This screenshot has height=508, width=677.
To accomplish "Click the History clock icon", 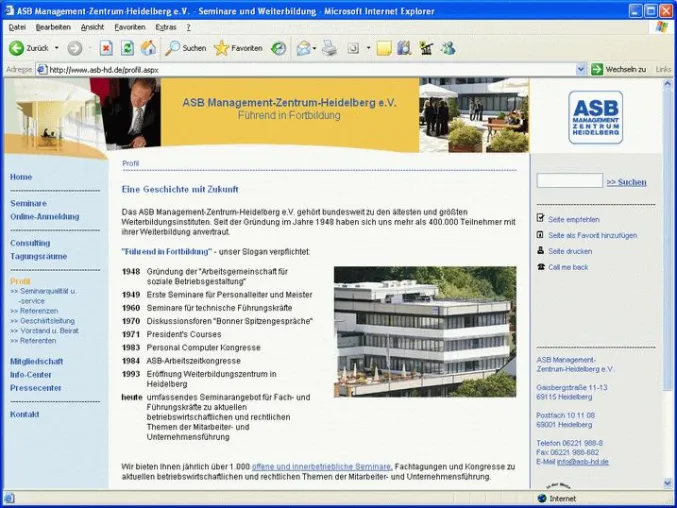I will pyautogui.click(x=278, y=48).
